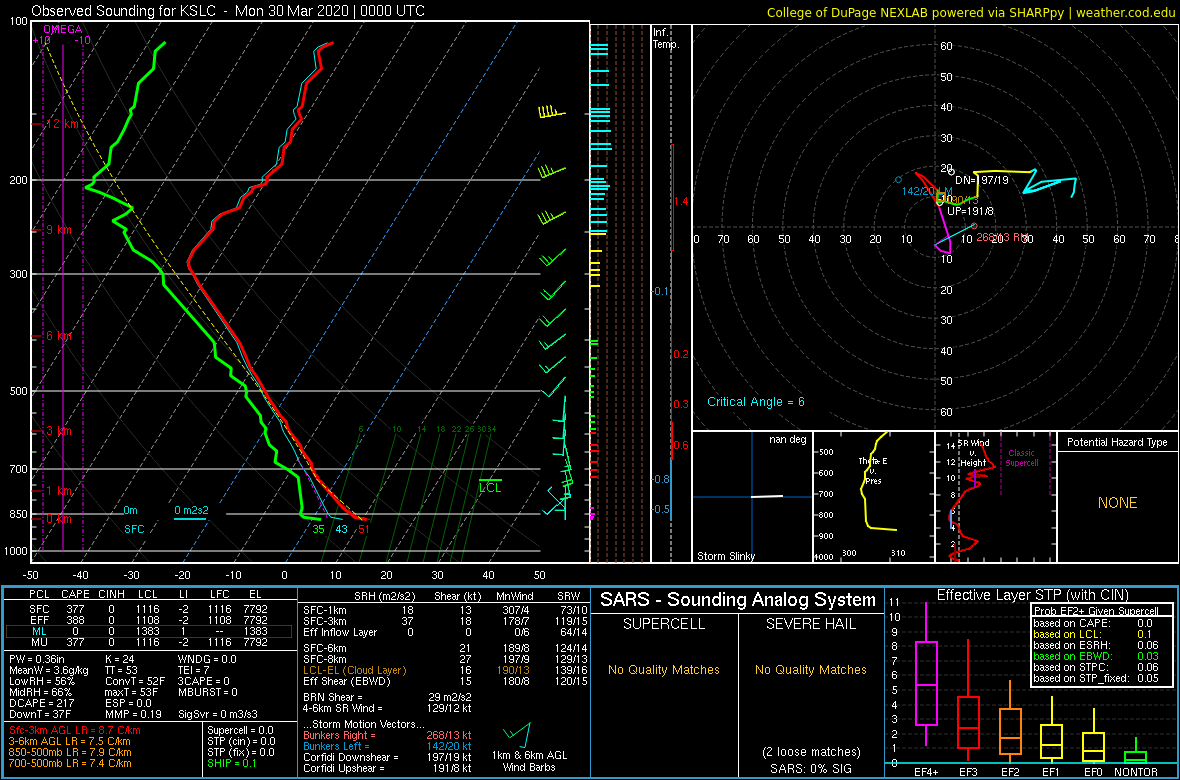1180x780 pixels.
Task: Select the EFF parcel row
Action: point(149,620)
